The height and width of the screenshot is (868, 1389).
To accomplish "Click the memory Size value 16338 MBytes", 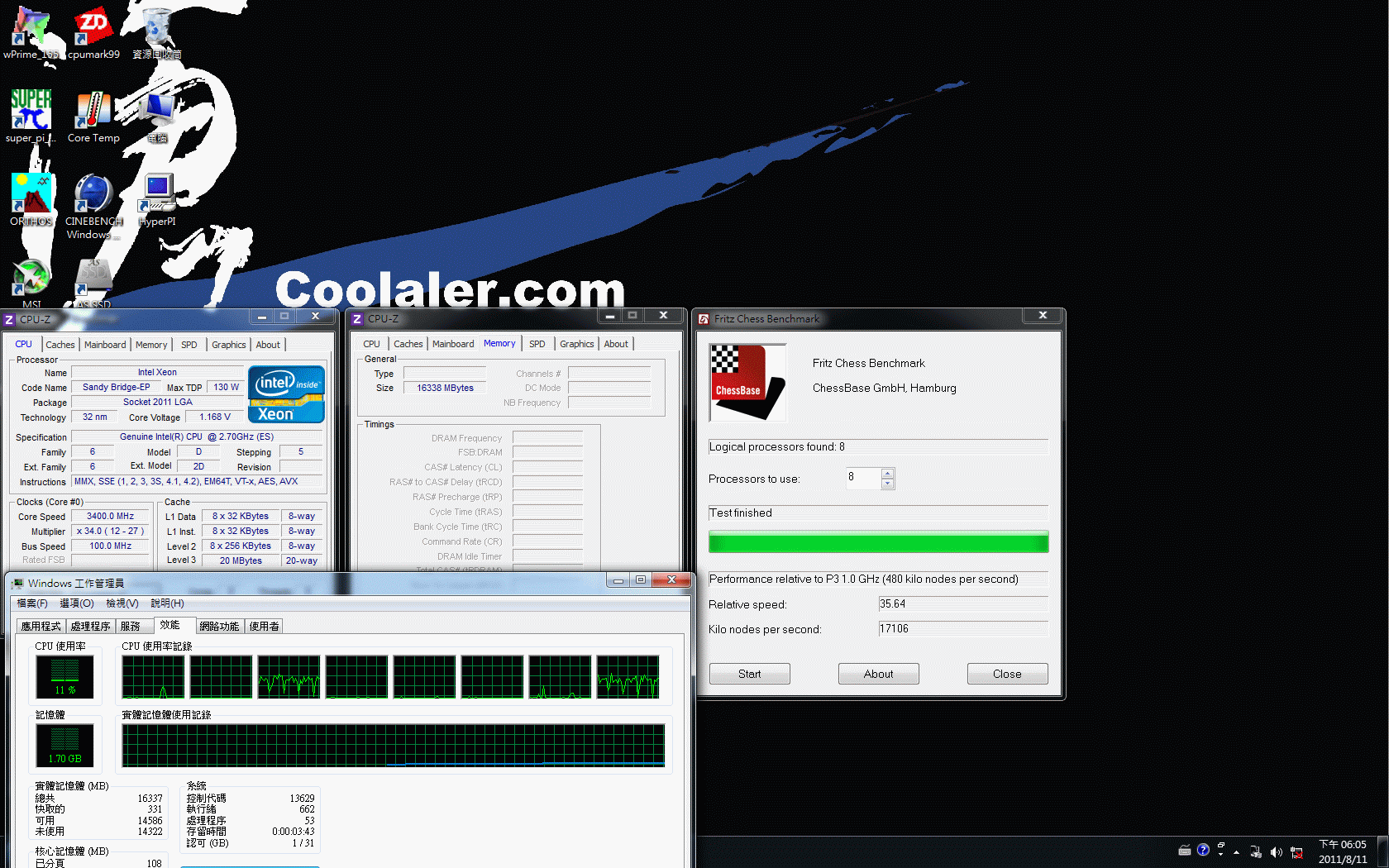I will [445, 389].
